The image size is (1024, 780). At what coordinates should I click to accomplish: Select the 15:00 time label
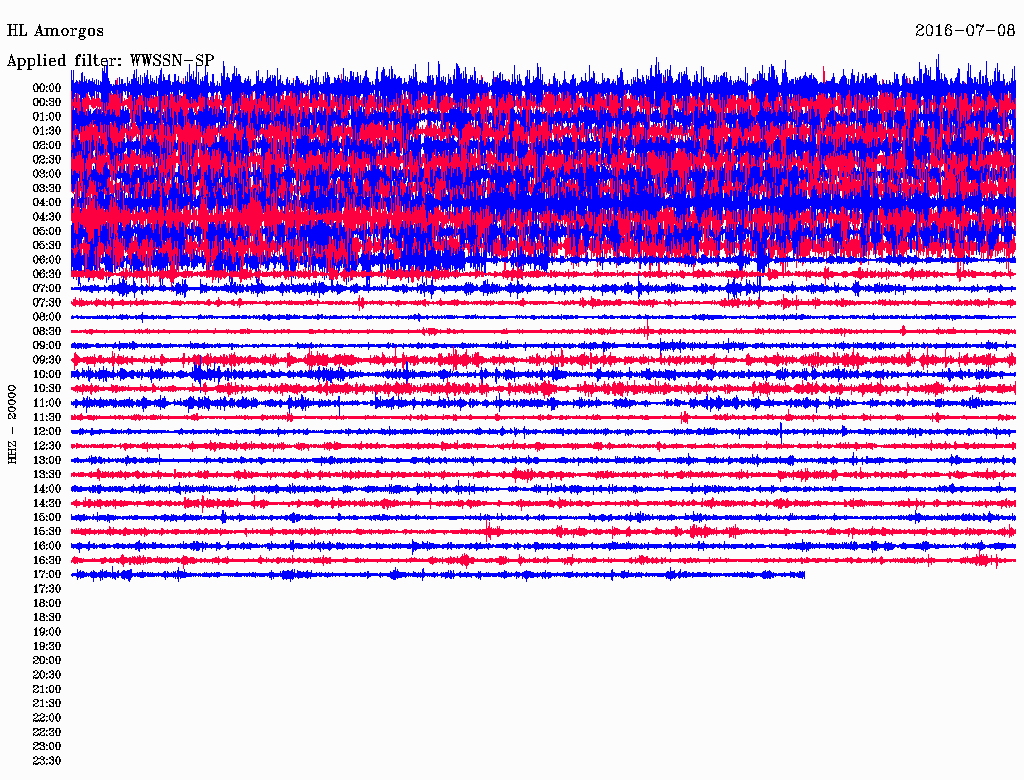47,517
